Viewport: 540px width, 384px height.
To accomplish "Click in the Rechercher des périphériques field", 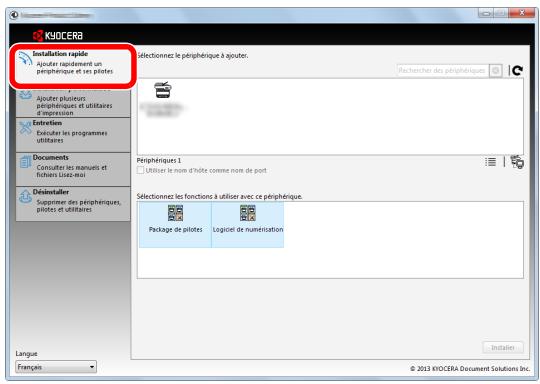I will [x=443, y=71].
